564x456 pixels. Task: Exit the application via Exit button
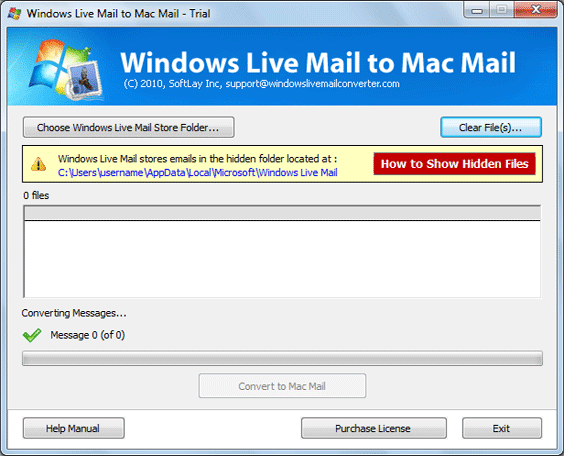[501, 428]
